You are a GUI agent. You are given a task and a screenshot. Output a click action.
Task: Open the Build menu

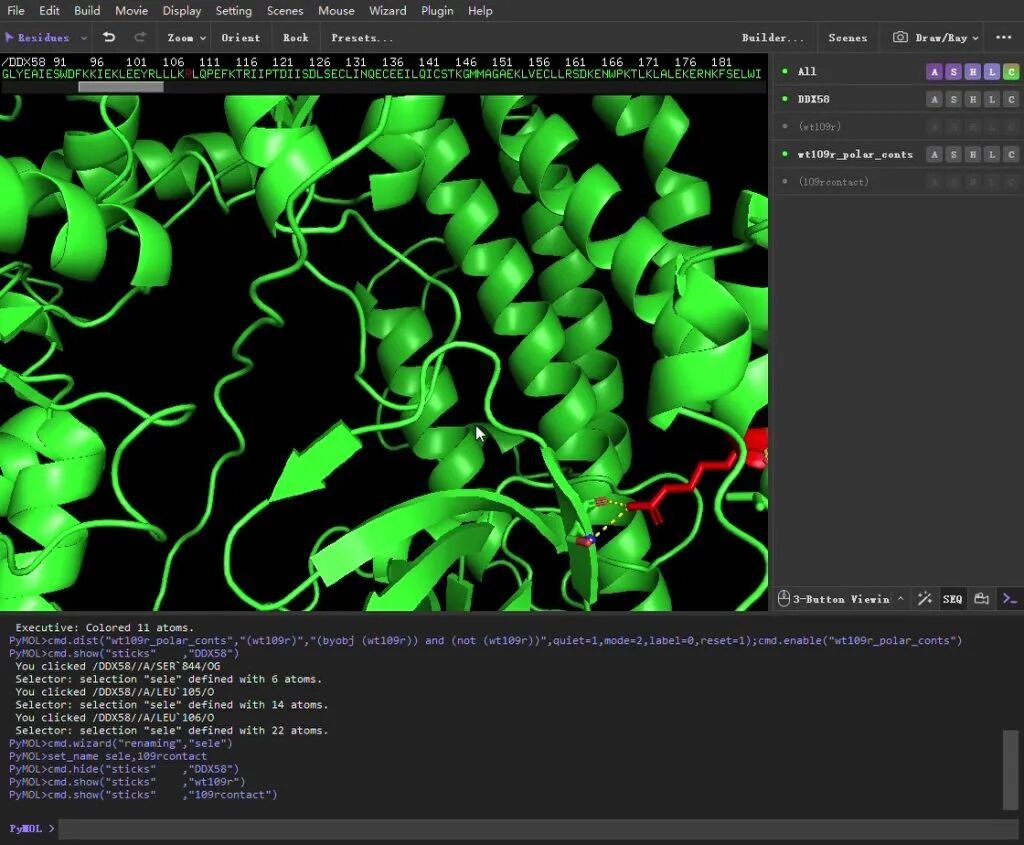pyautogui.click(x=87, y=10)
